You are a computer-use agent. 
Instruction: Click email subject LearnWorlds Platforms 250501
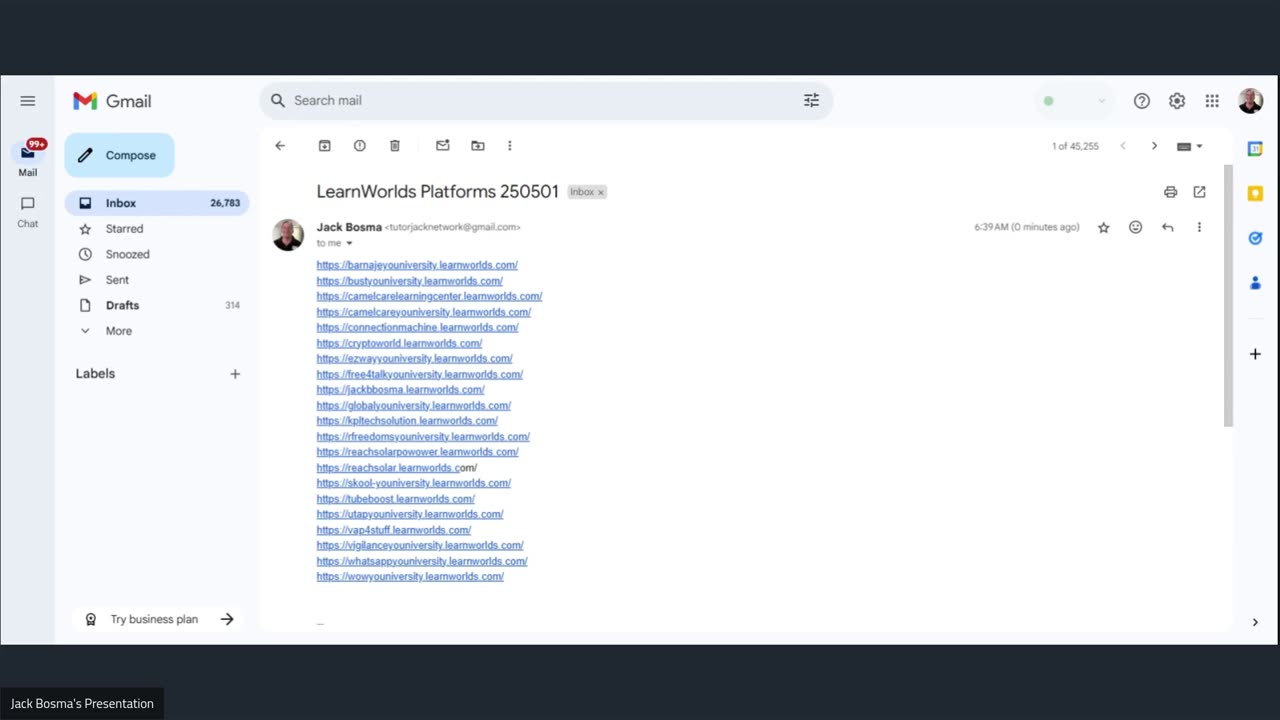pos(437,192)
